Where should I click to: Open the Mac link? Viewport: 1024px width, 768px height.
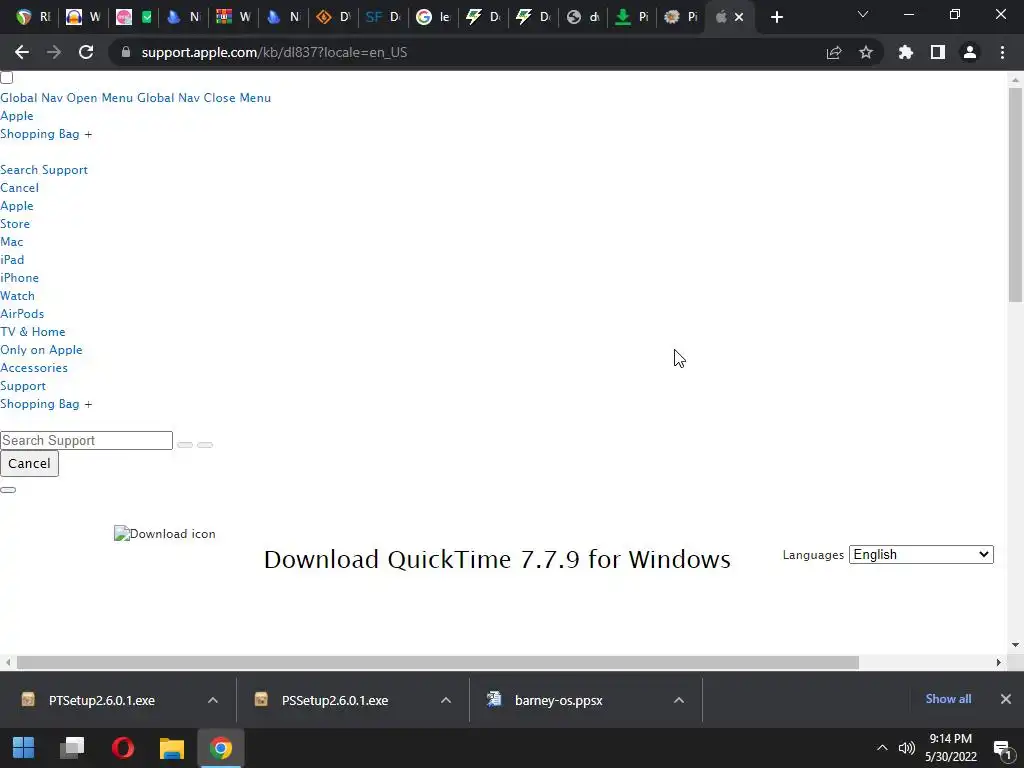pyautogui.click(x=12, y=242)
